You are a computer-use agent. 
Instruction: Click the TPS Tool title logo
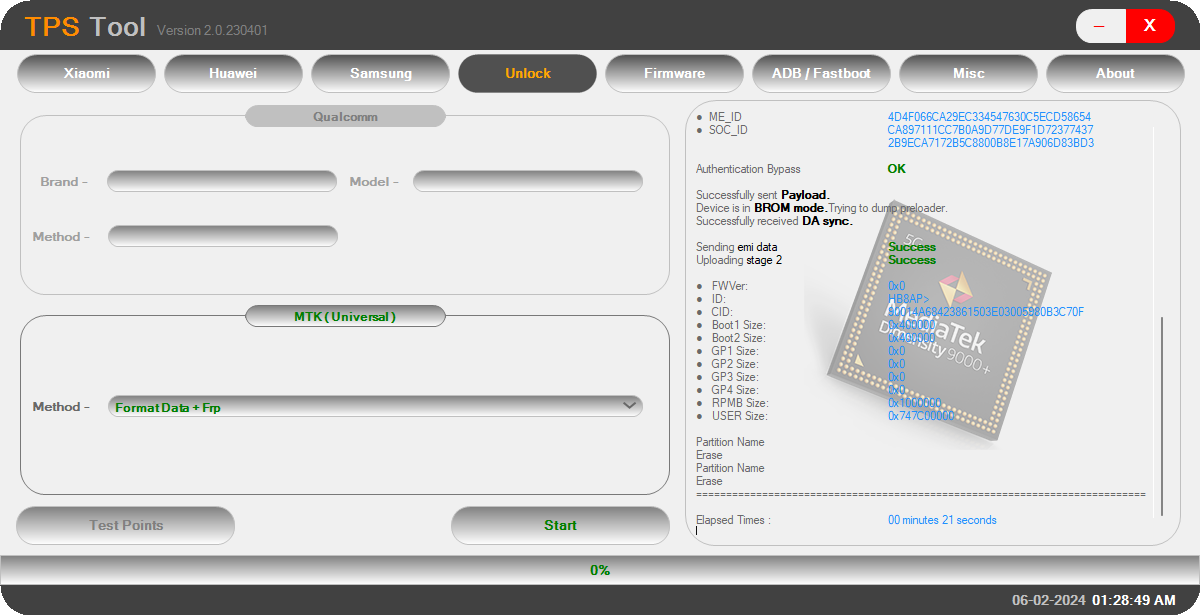coord(85,27)
